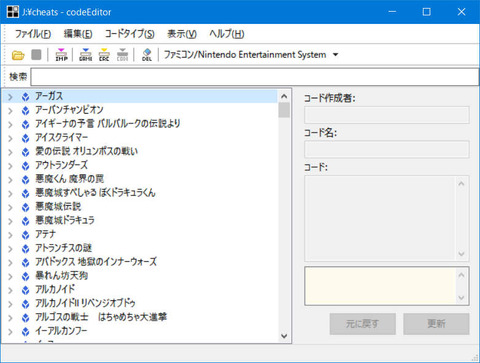Click the game icon beside 暴れん坊天狗

point(25,276)
